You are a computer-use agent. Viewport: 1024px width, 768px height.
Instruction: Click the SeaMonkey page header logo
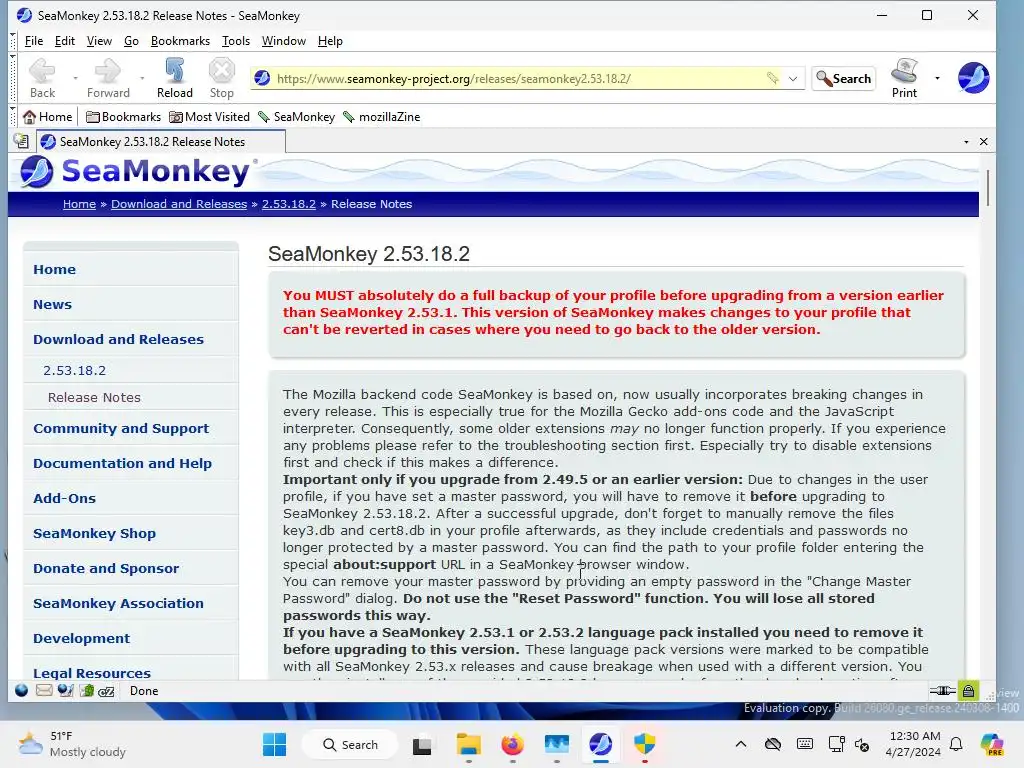pos(135,172)
